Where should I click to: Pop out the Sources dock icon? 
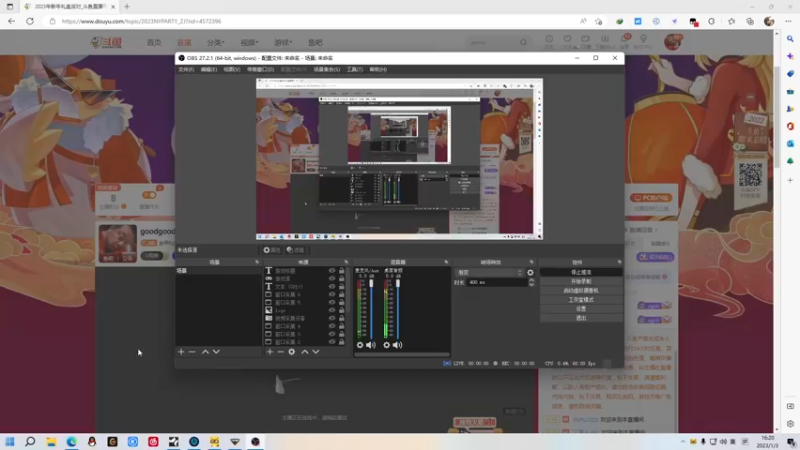pos(346,262)
